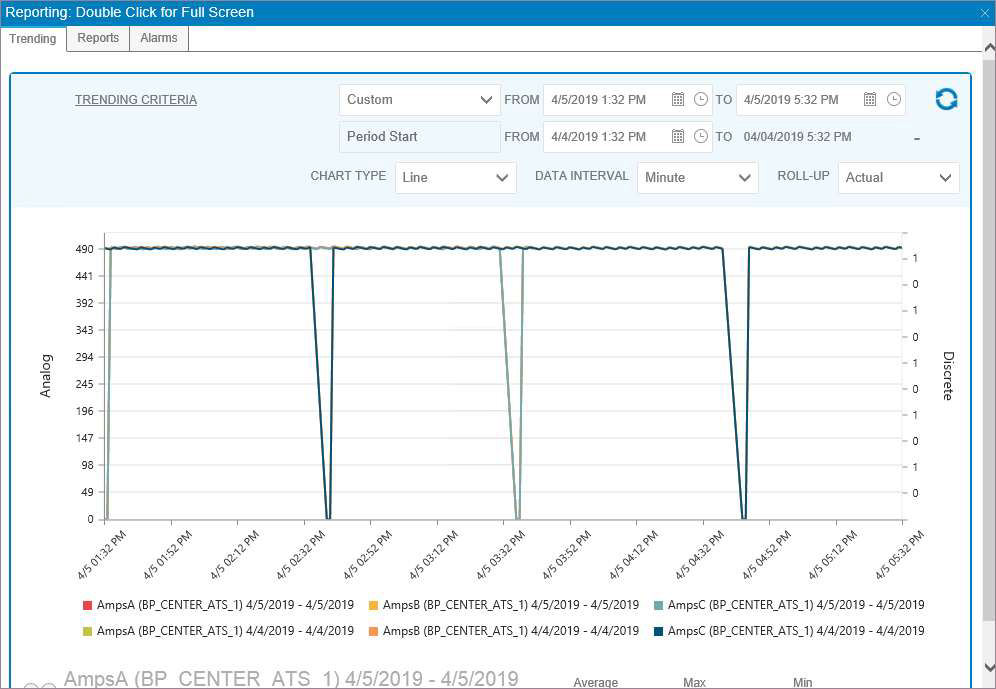Open the ROLL-UP Actual dropdown
996x689 pixels.
pos(899,178)
